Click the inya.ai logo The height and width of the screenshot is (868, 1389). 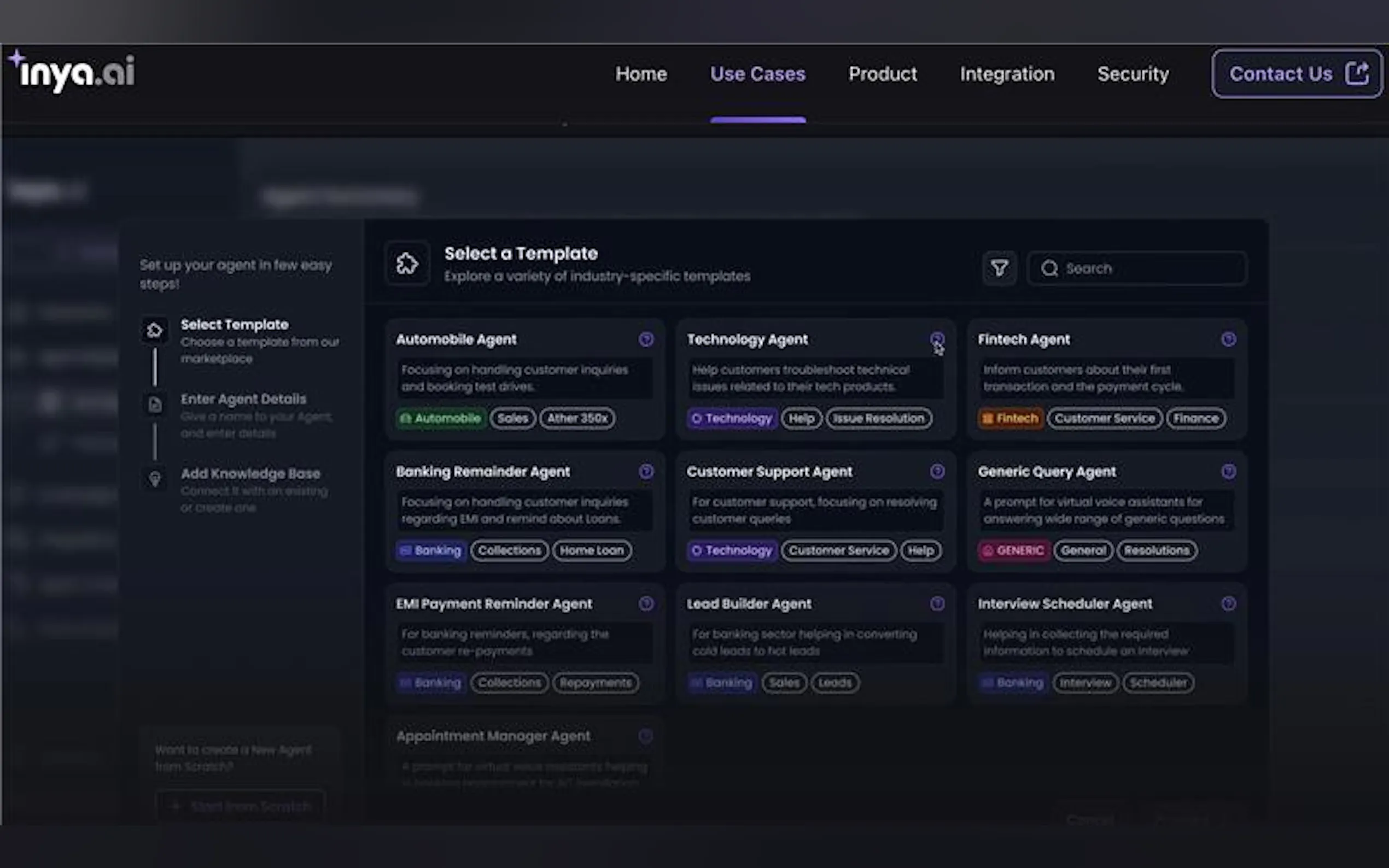(73, 73)
